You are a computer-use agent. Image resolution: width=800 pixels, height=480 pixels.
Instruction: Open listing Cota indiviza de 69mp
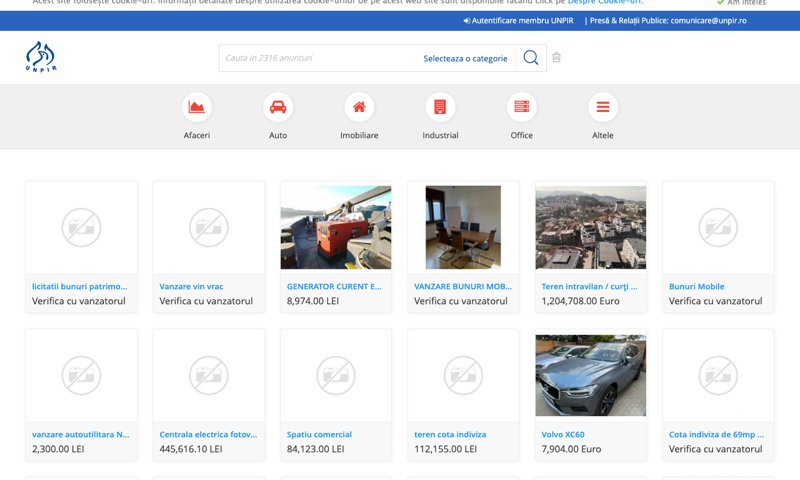point(716,435)
